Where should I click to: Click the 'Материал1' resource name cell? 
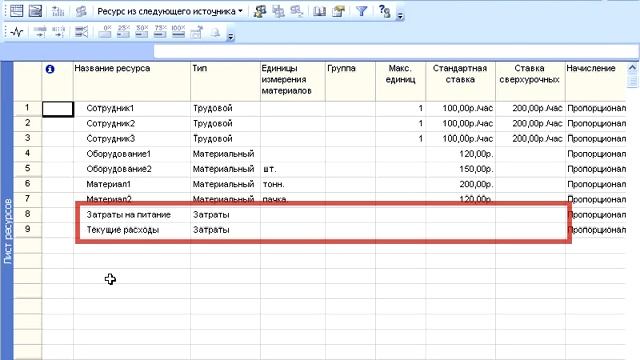point(132,184)
